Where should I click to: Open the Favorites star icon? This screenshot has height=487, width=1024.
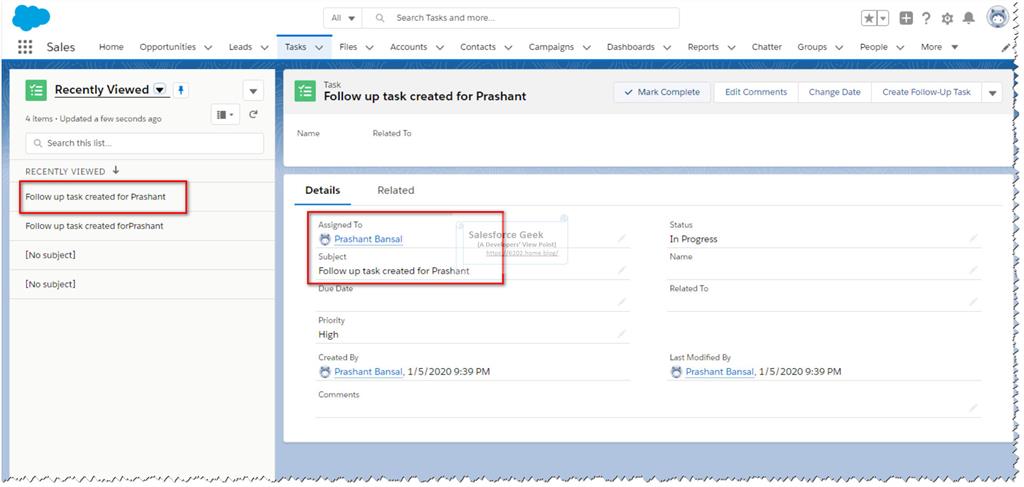tap(869, 18)
